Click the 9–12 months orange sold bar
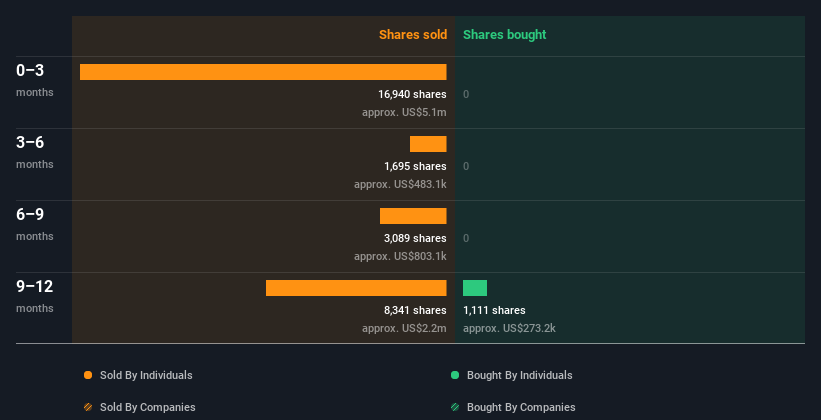Image resolution: width=821 pixels, height=420 pixels. (x=356, y=288)
